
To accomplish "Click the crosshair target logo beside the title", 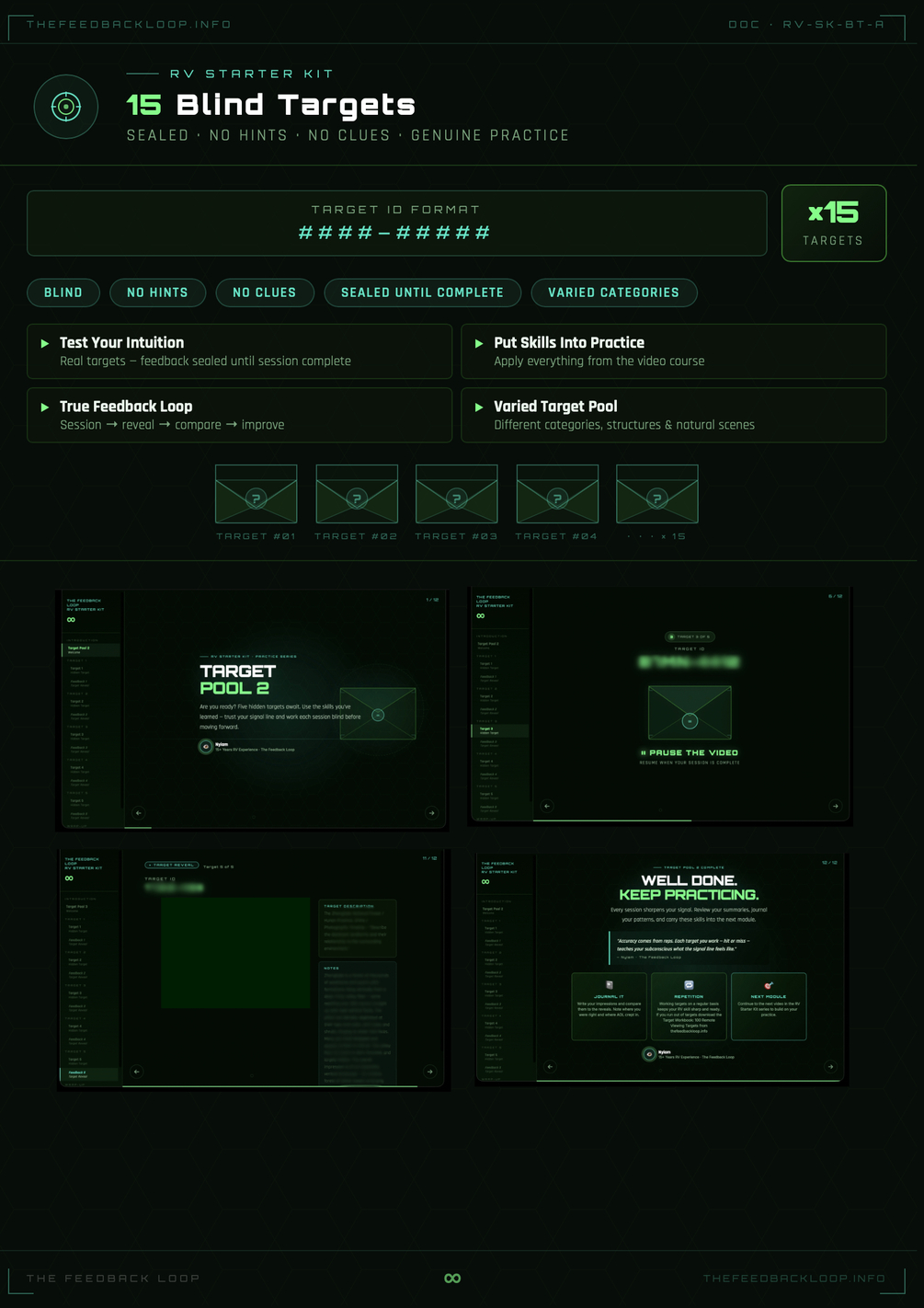I will [x=66, y=107].
